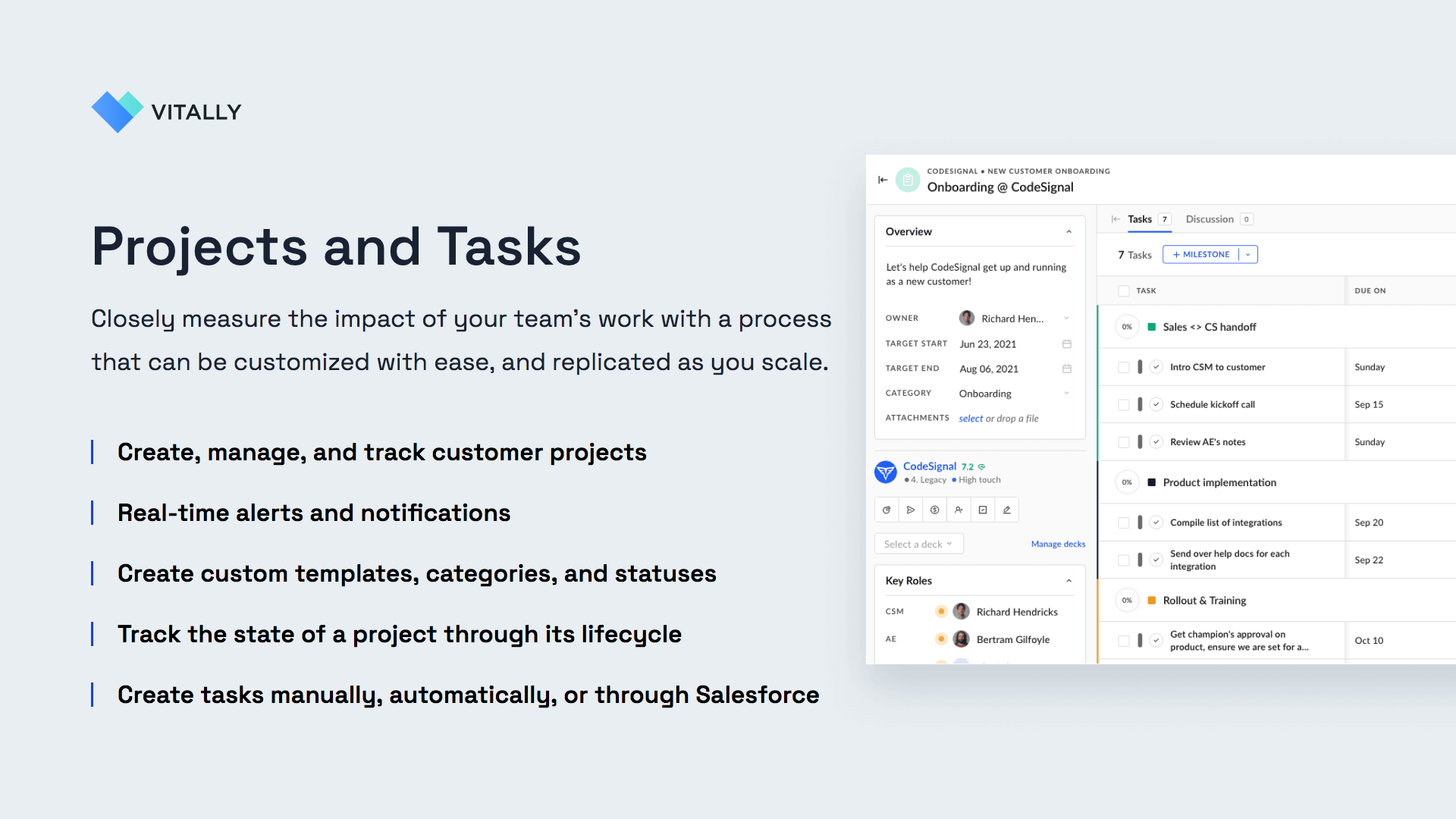Open the Milestone button's dropdown arrow
The height and width of the screenshot is (819, 1456).
[1248, 255]
